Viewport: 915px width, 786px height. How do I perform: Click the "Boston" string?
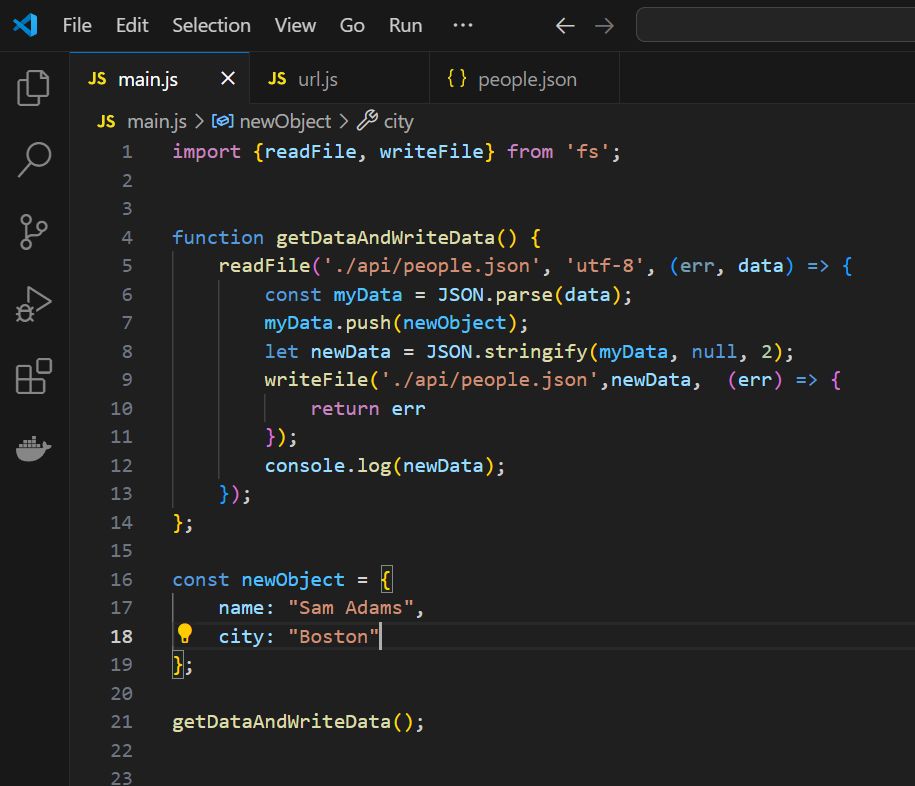333,637
